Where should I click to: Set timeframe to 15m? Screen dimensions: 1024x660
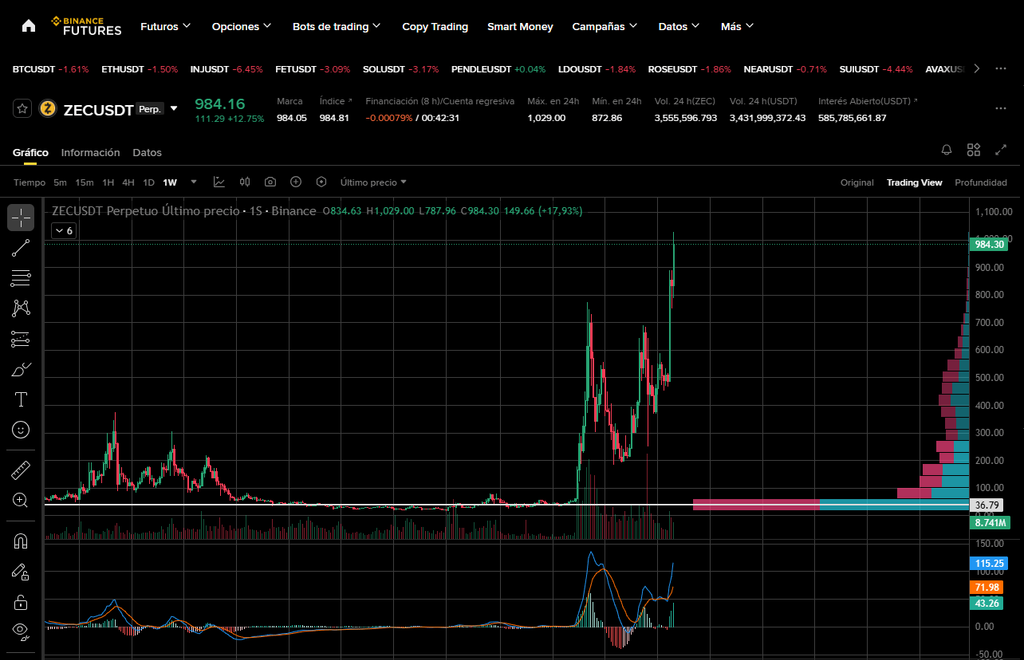pos(84,183)
